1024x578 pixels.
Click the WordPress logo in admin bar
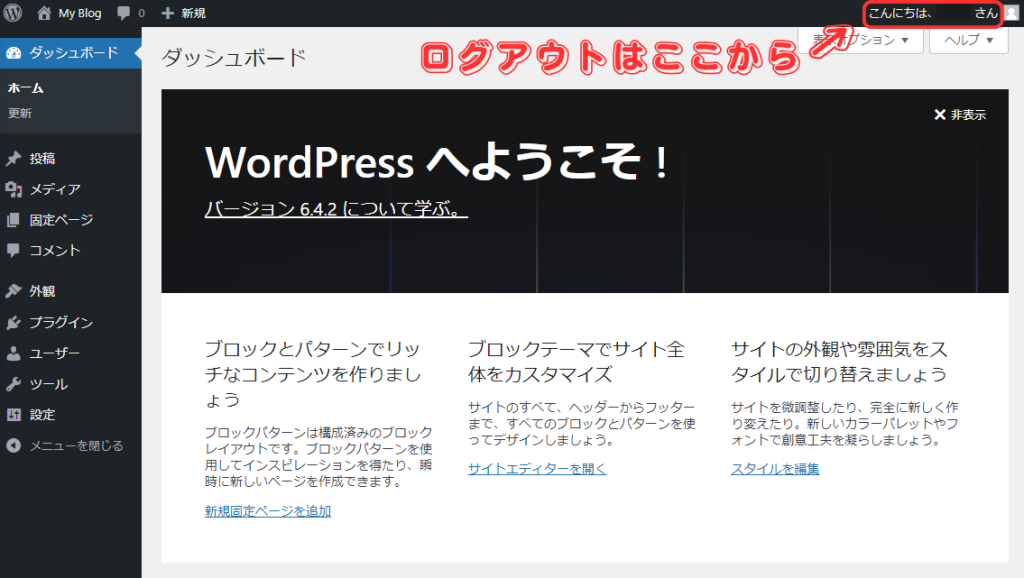click(13, 12)
